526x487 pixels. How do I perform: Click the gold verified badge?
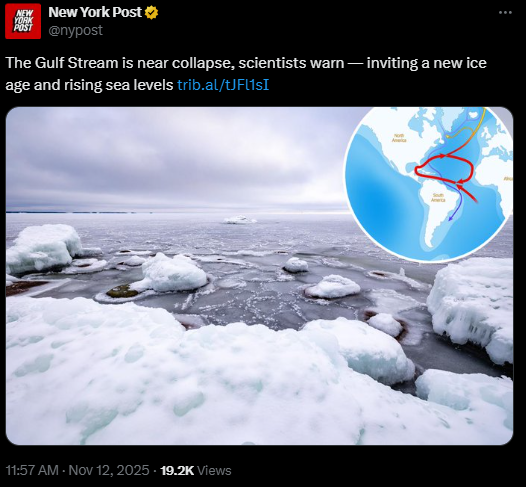pos(152,13)
